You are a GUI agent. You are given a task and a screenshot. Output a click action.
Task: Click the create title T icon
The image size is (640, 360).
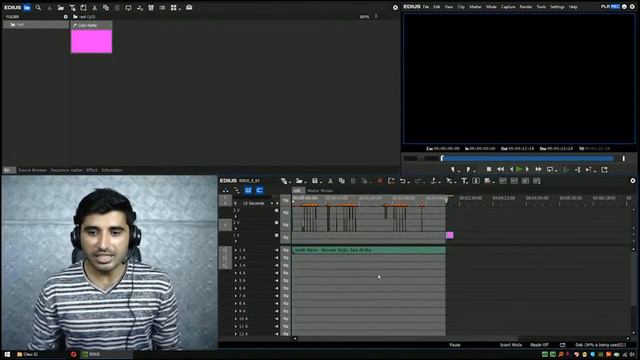[464, 181]
